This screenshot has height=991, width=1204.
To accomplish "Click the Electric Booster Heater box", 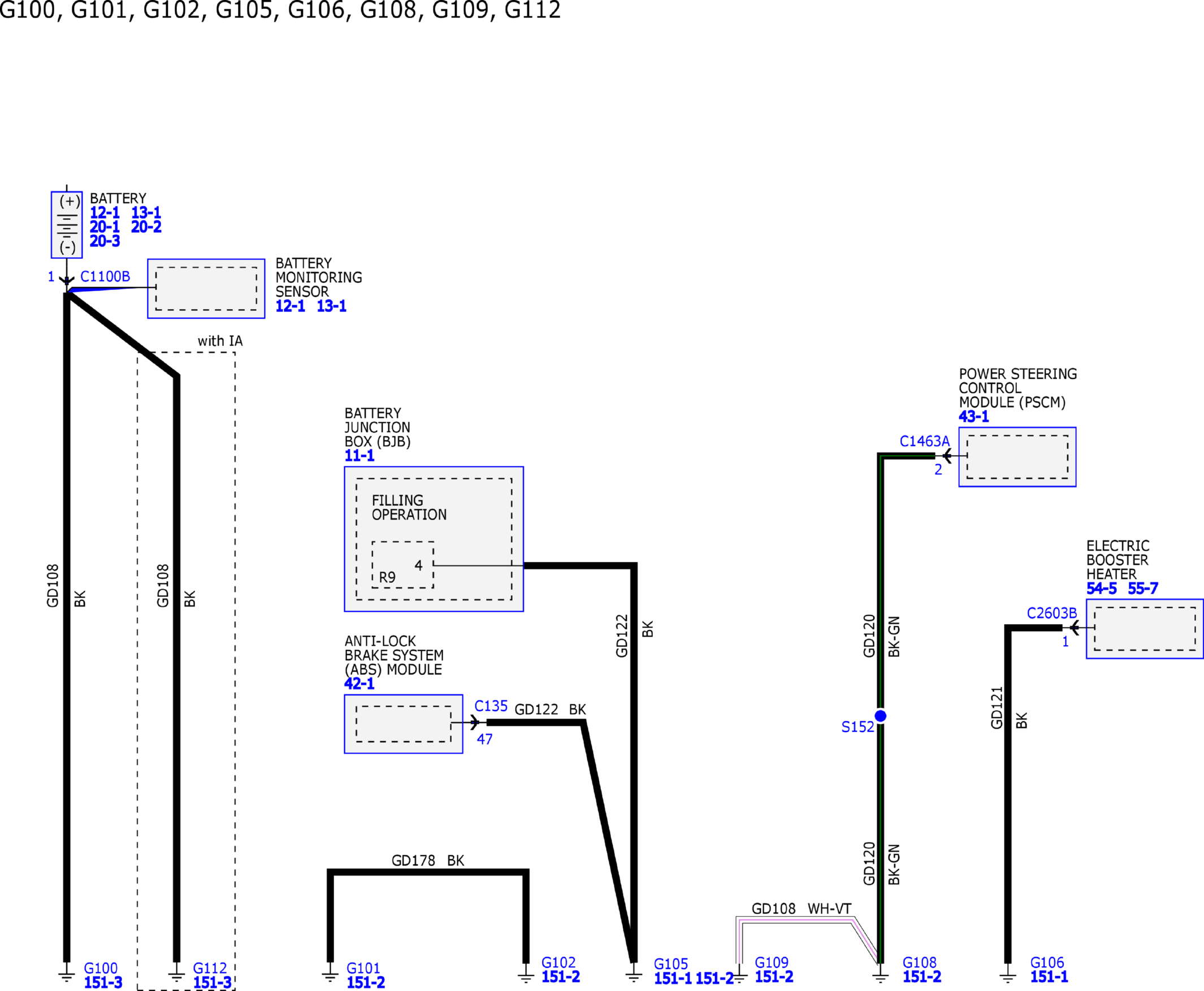I will [x=1145, y=629].
